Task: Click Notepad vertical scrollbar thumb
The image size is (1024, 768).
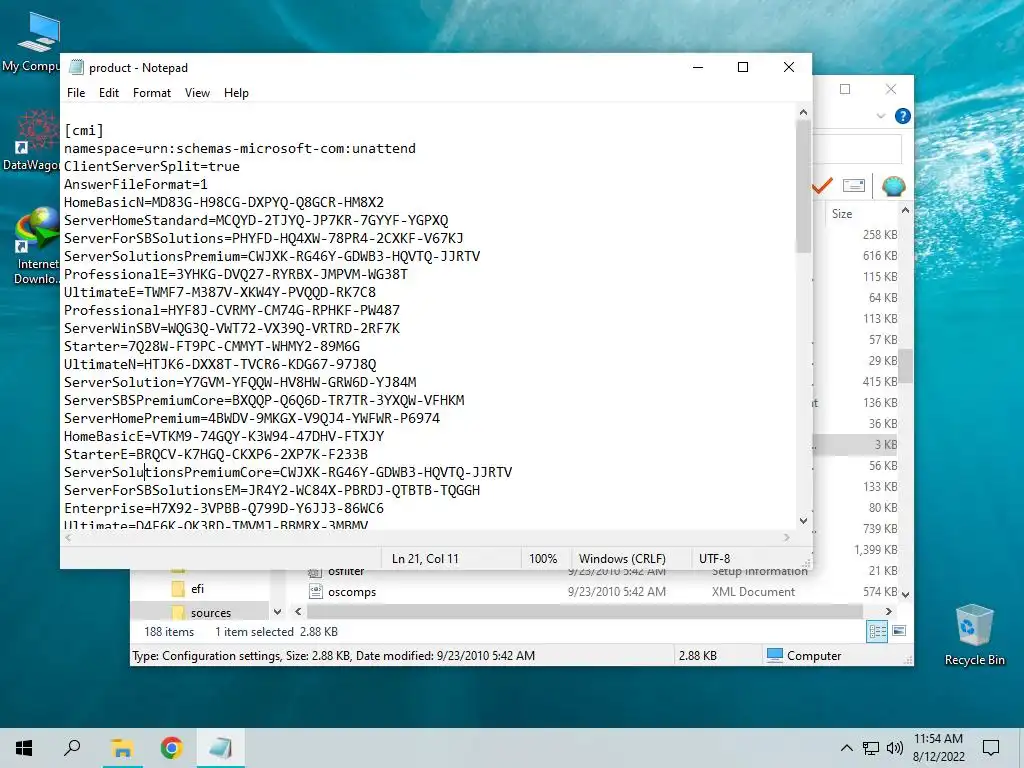Action: pyautogui.click(x=803, y=186)
